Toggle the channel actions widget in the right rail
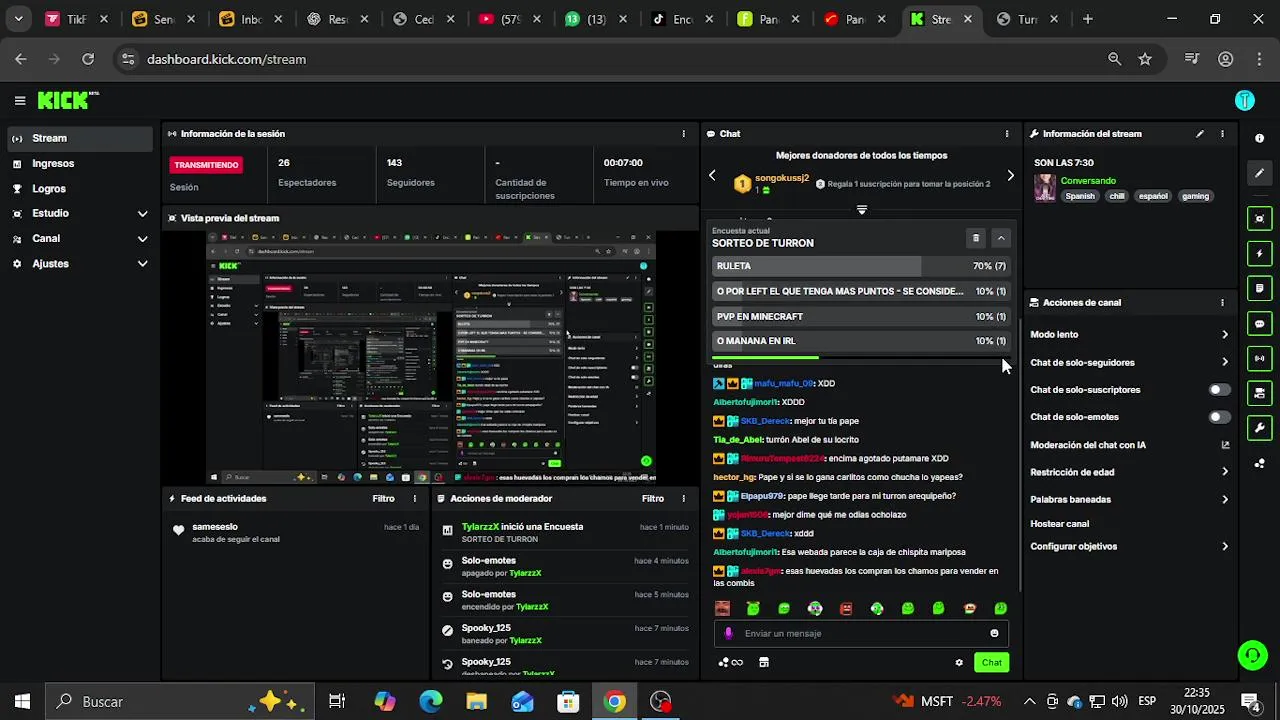 point(1260,393)
